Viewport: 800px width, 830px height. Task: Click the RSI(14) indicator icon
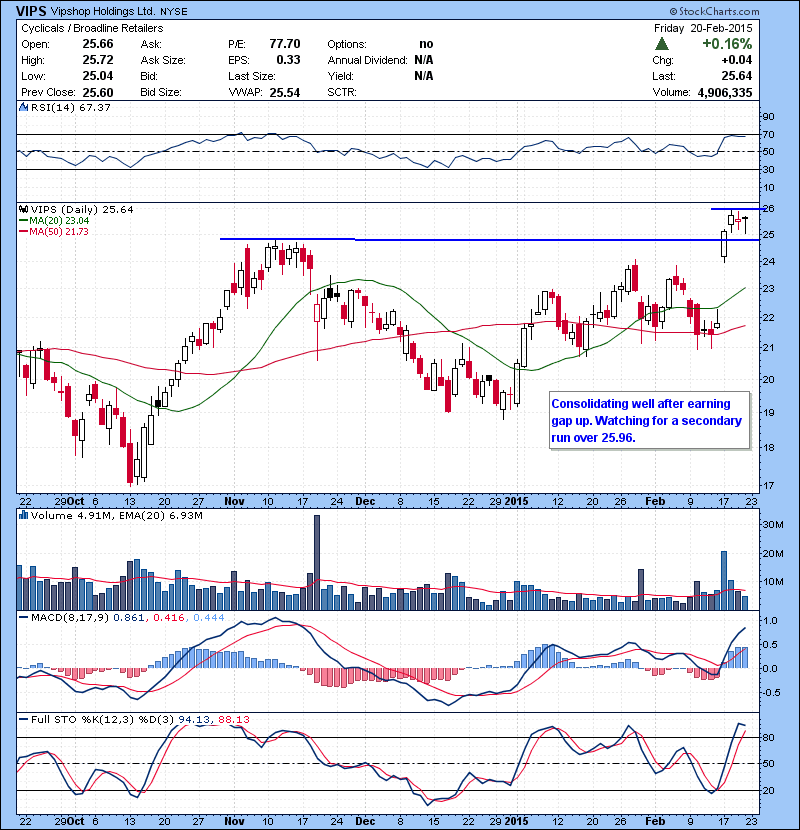click(23, 107)
